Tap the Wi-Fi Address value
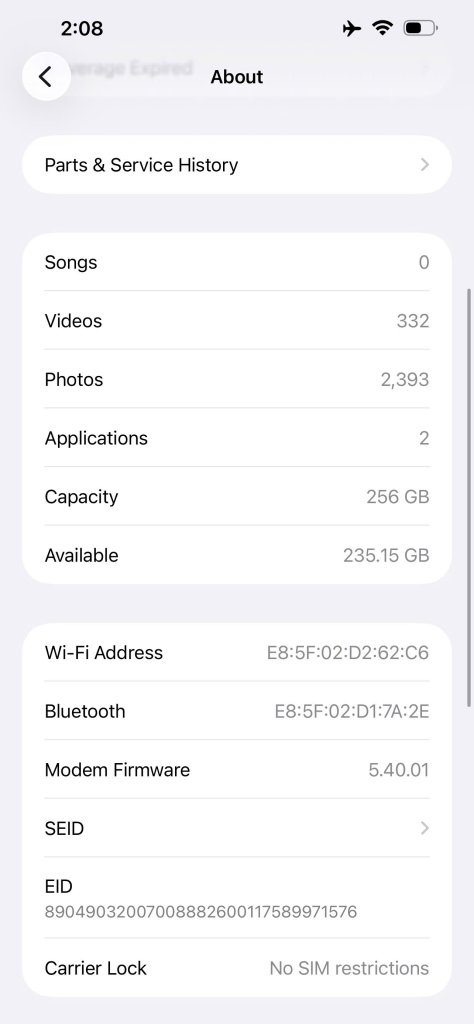This screenshot has width=474, height=1024. (x=347, y=653)
